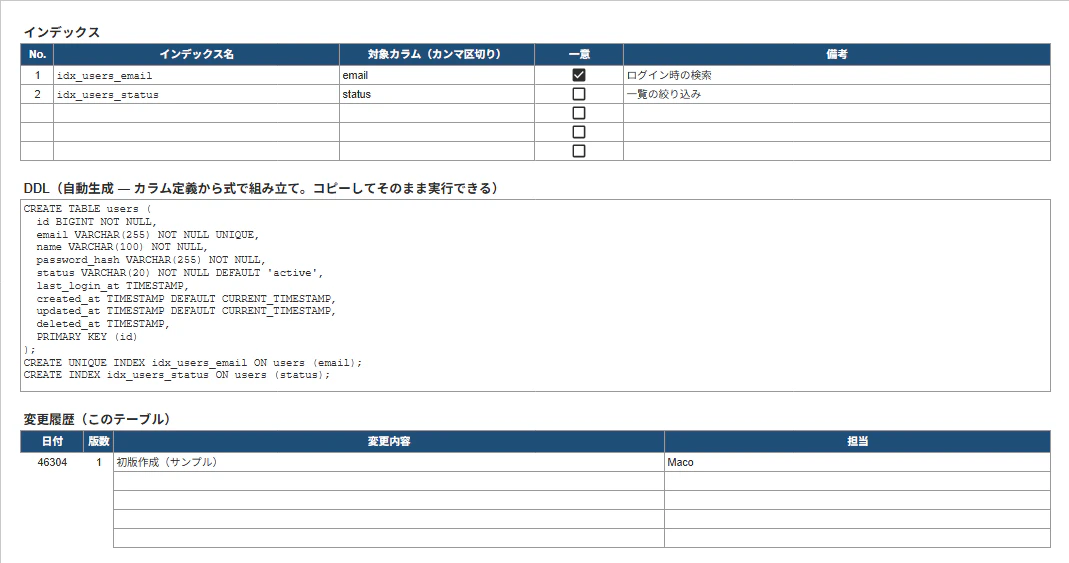
Task: Click the 'email' cell in 対象カラム column
Action: [x=437, y=75]
